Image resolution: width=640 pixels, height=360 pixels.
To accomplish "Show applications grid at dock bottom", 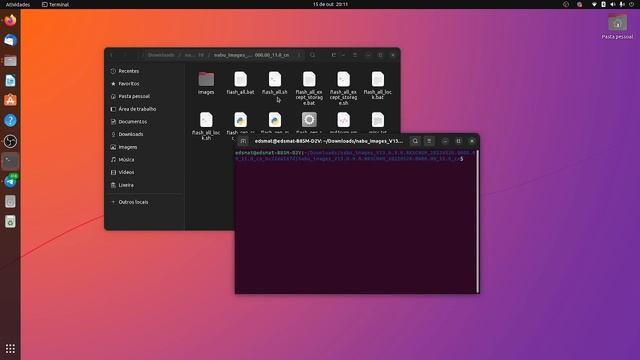I will coord(10,349).
